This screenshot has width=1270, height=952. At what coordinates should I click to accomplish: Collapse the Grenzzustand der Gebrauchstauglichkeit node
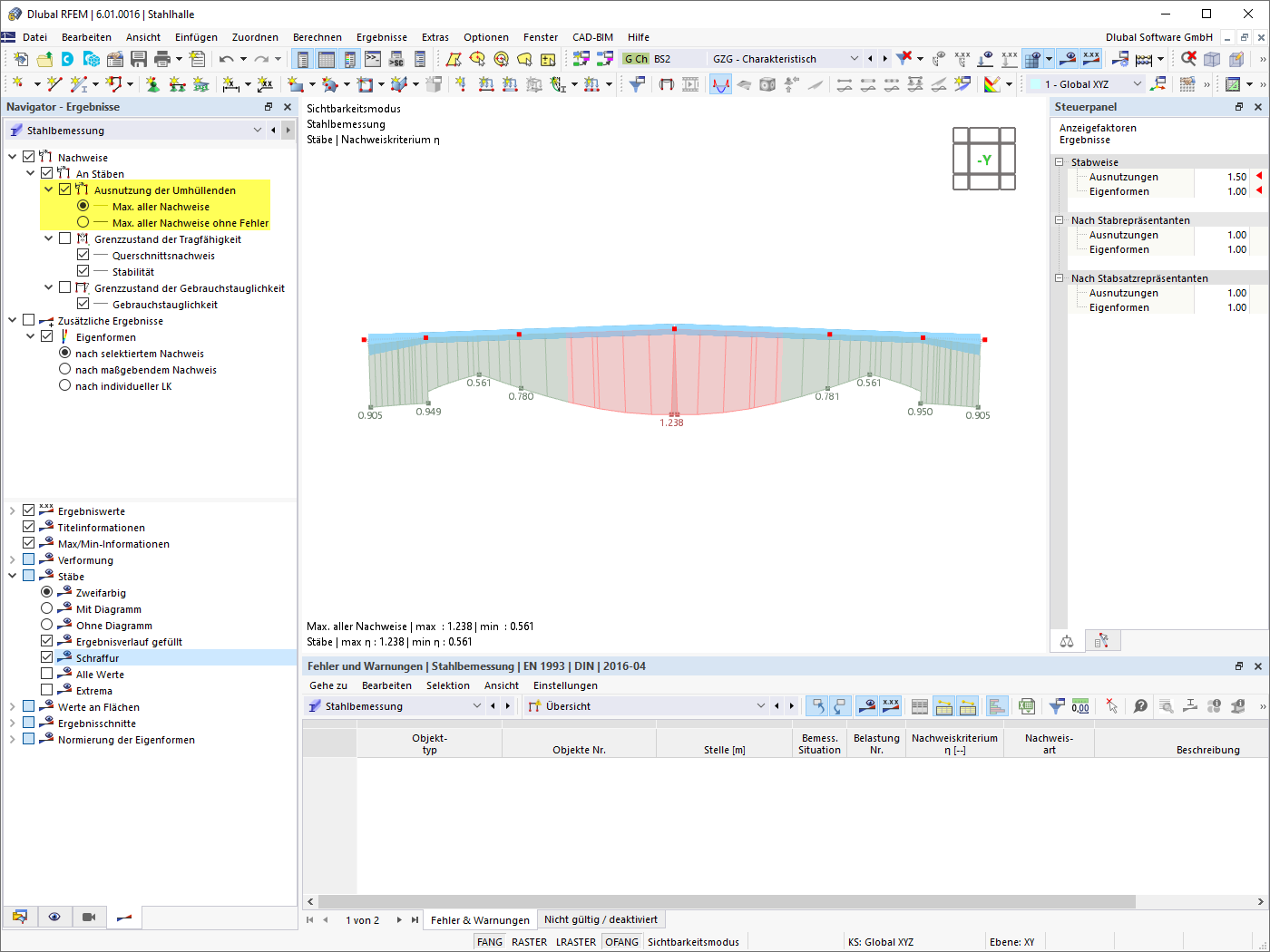(x=49, y=287)
